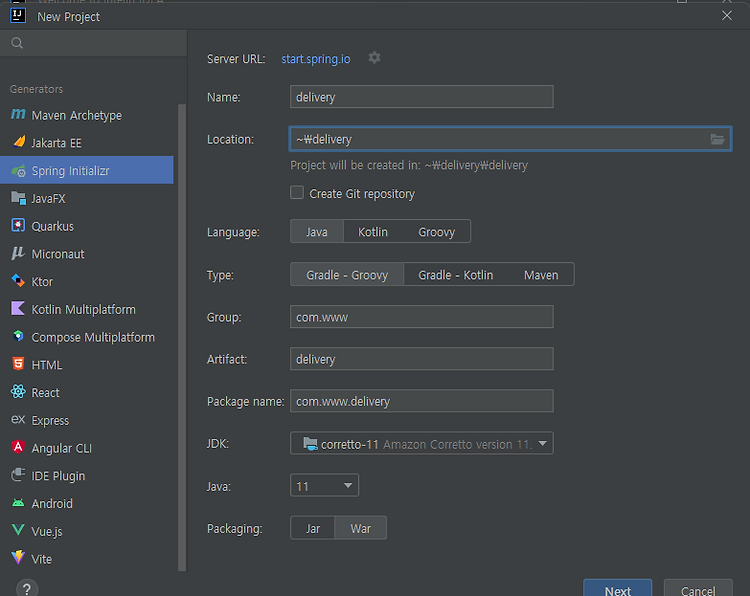Select Maven Archetype generator

pos(87,115)
